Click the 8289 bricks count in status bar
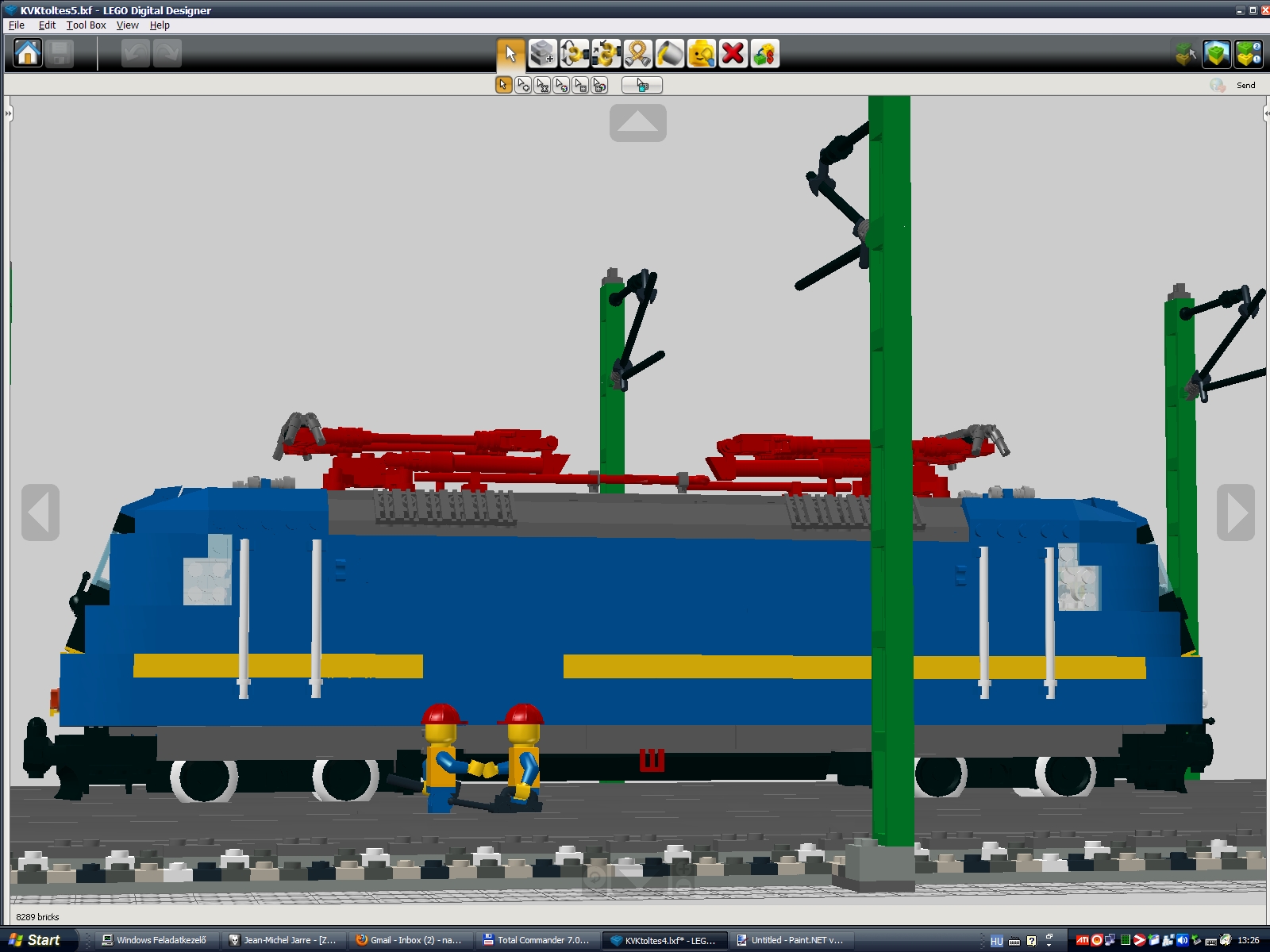 37,917
